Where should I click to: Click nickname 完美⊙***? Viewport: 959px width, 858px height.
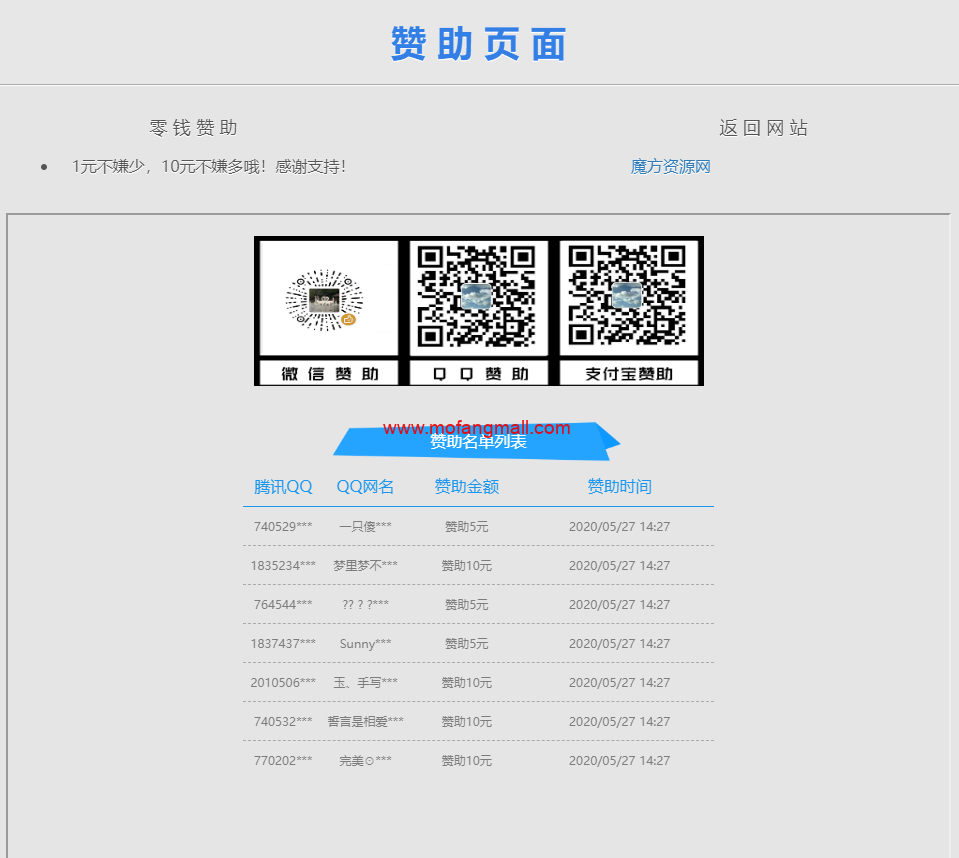pos(365,761)
